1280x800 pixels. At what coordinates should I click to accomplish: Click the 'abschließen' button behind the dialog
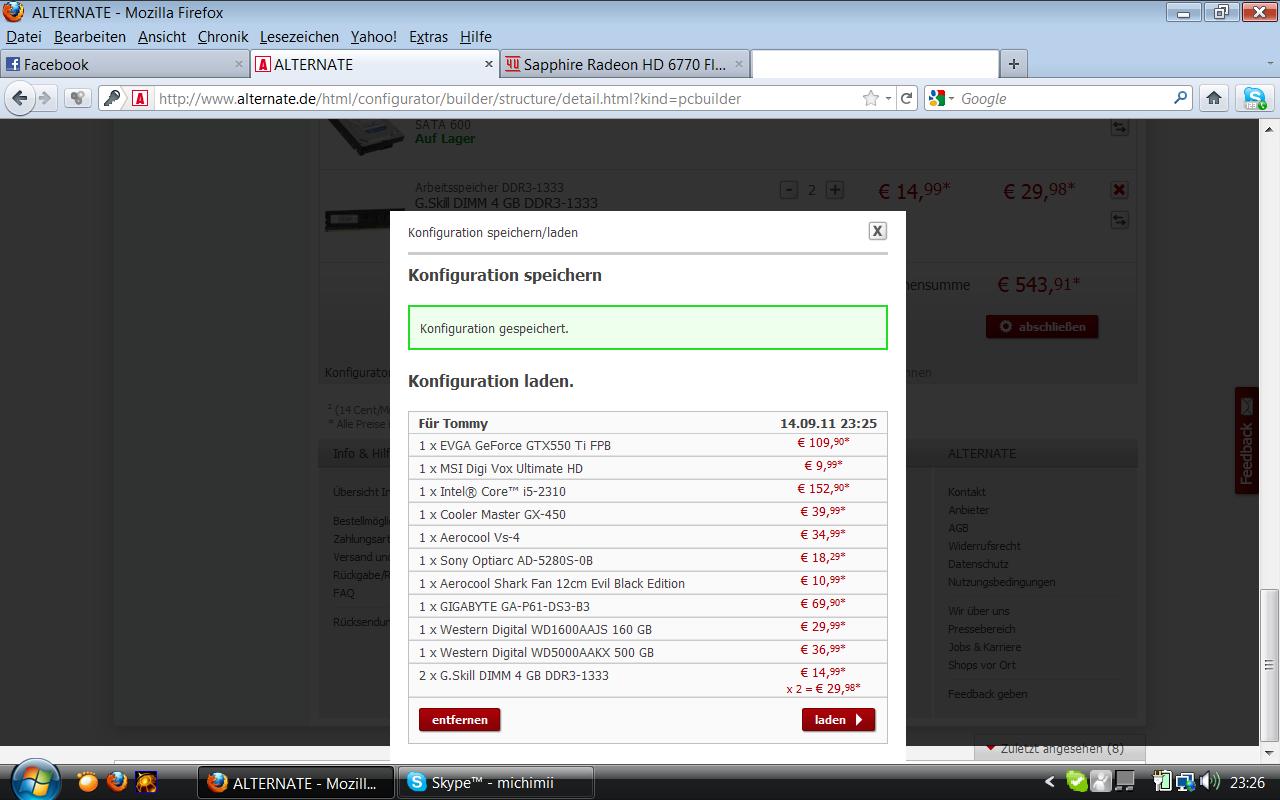[x=1042, y=326]
